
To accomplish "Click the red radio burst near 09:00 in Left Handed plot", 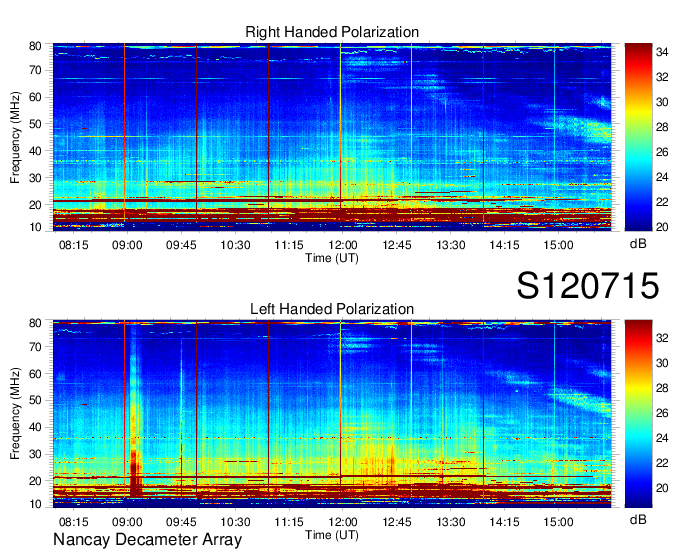I will click(x=136, y=474).
